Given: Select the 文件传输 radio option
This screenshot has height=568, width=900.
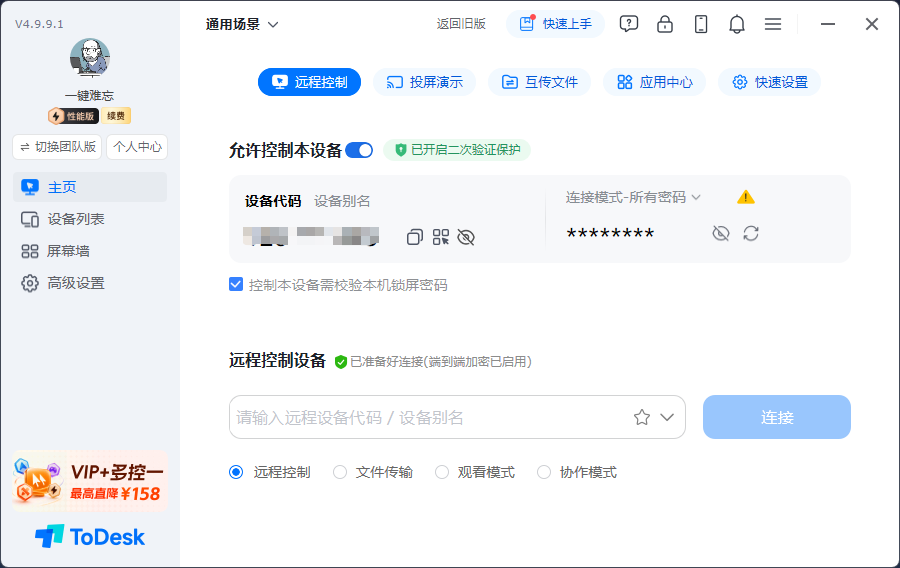Looking at the screenshot, I should click(340, 472).
